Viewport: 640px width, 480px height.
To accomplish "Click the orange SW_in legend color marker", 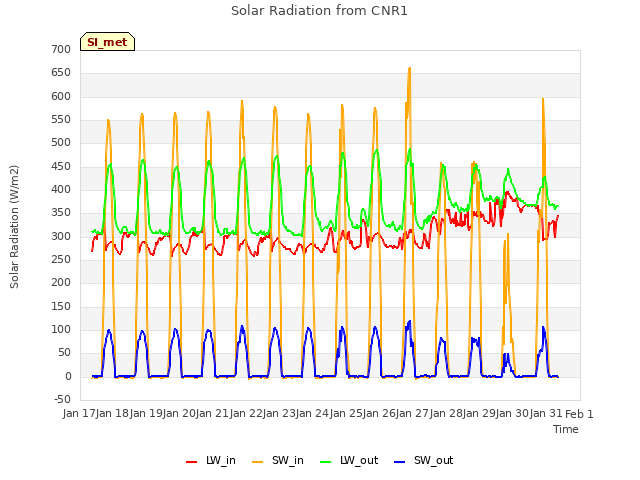I will 258,462.
